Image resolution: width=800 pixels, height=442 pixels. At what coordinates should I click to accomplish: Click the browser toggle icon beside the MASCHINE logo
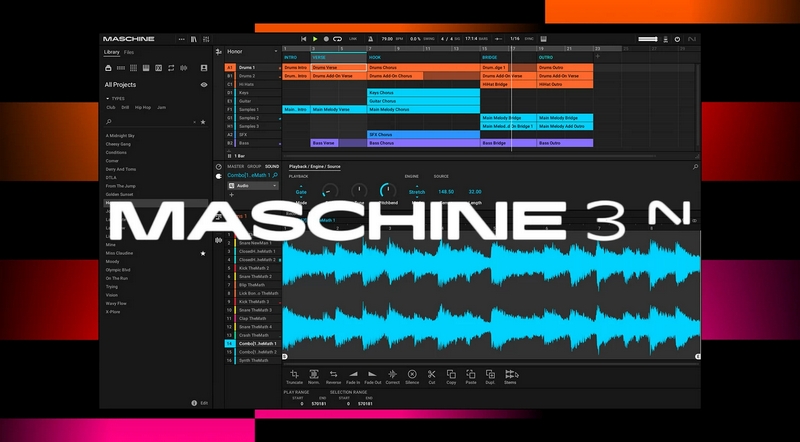click(194, 39)
